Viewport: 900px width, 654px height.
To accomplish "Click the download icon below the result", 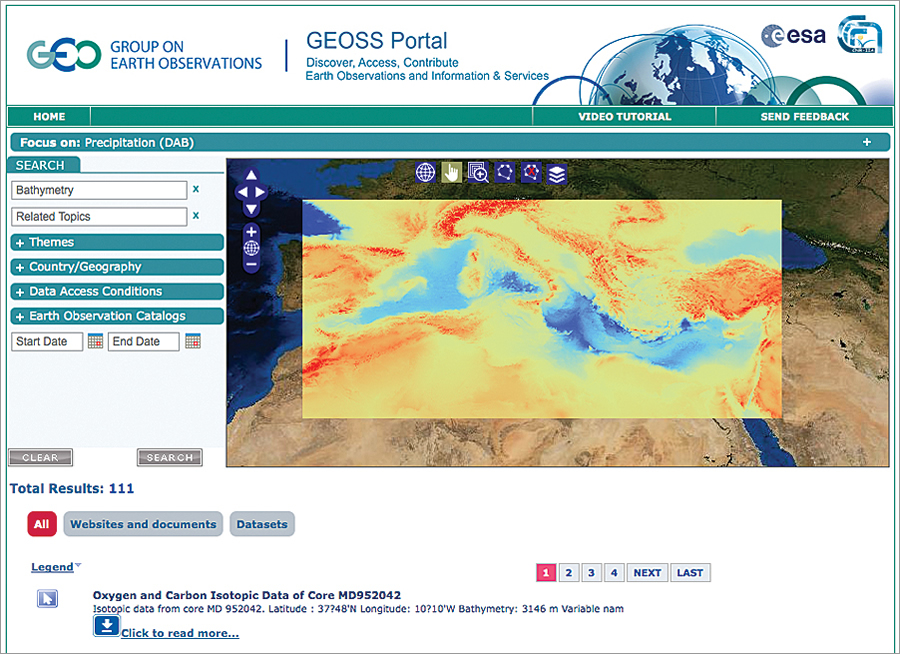I will point(105,625).
